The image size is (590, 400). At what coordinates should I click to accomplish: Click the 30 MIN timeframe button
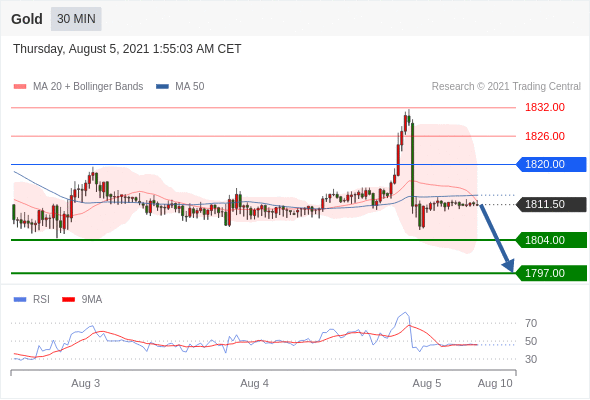[76, 19]
